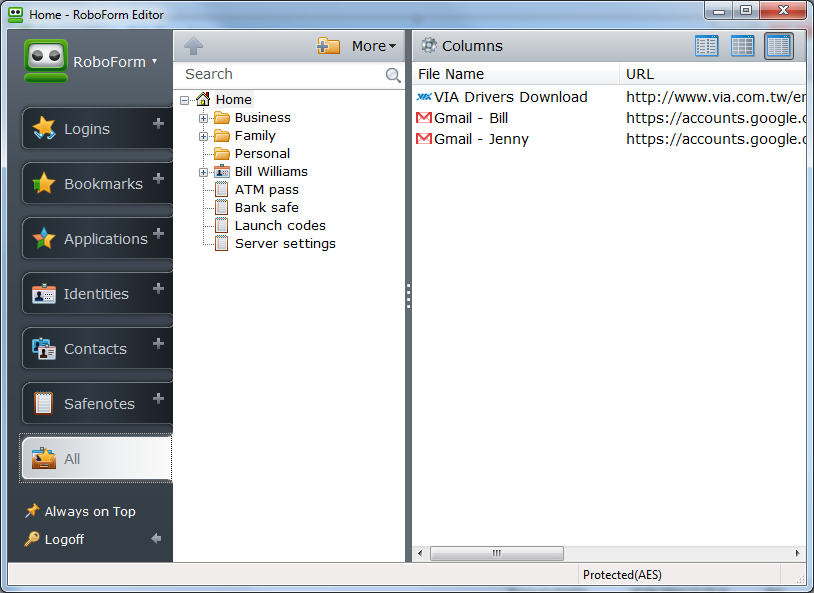Select the Family folder
The height and width of the screenshot is (593, 814).
coord(255,136)
